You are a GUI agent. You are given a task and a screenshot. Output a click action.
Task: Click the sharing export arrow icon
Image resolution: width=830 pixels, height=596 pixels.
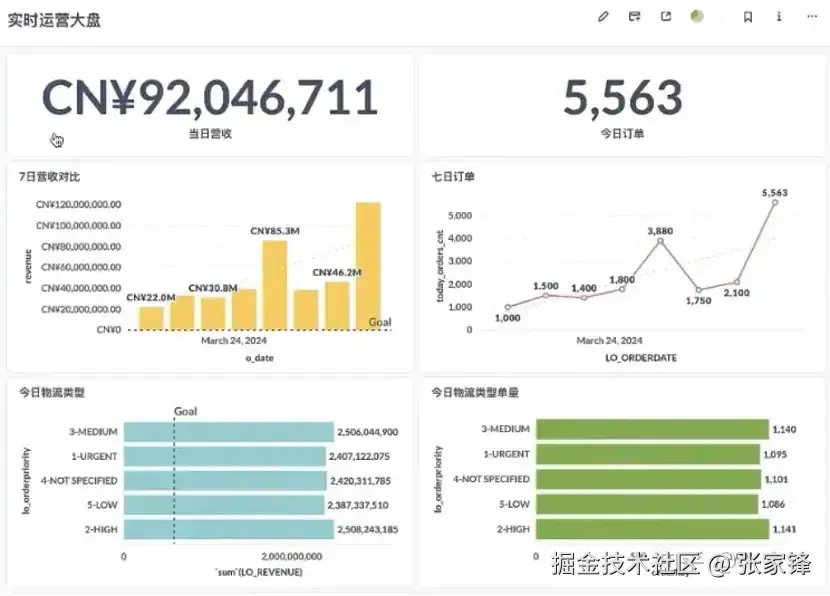(666, 17)
